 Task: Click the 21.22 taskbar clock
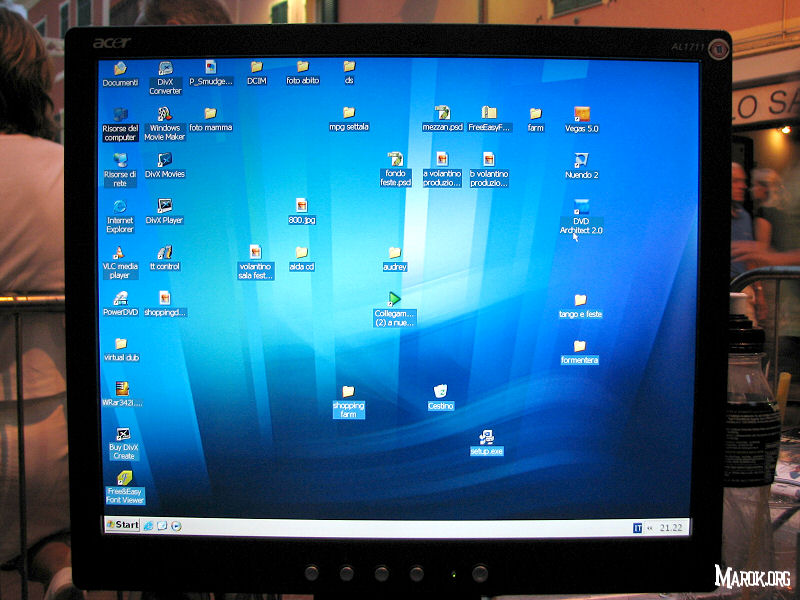671,528
